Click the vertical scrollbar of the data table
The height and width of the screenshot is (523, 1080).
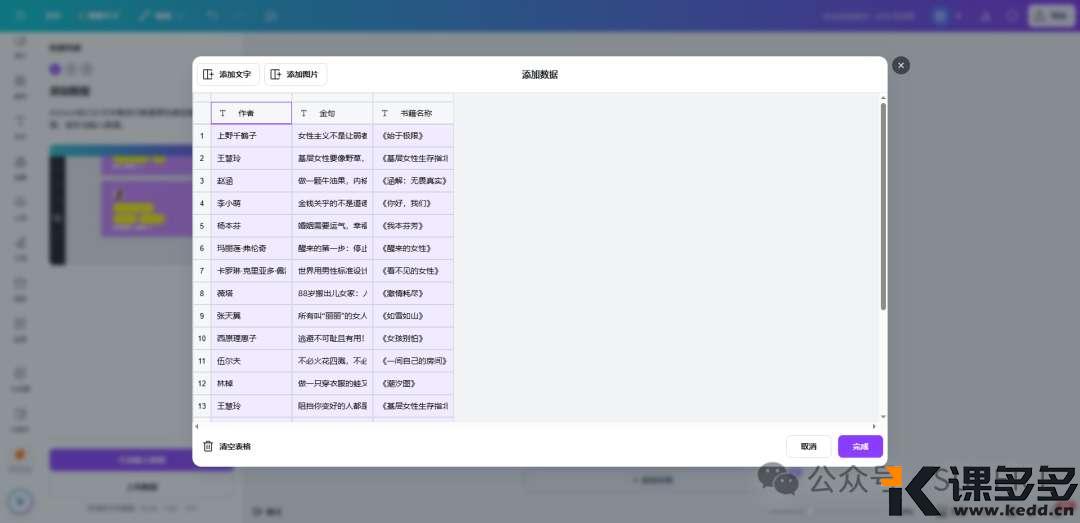[x=882, y=205]
